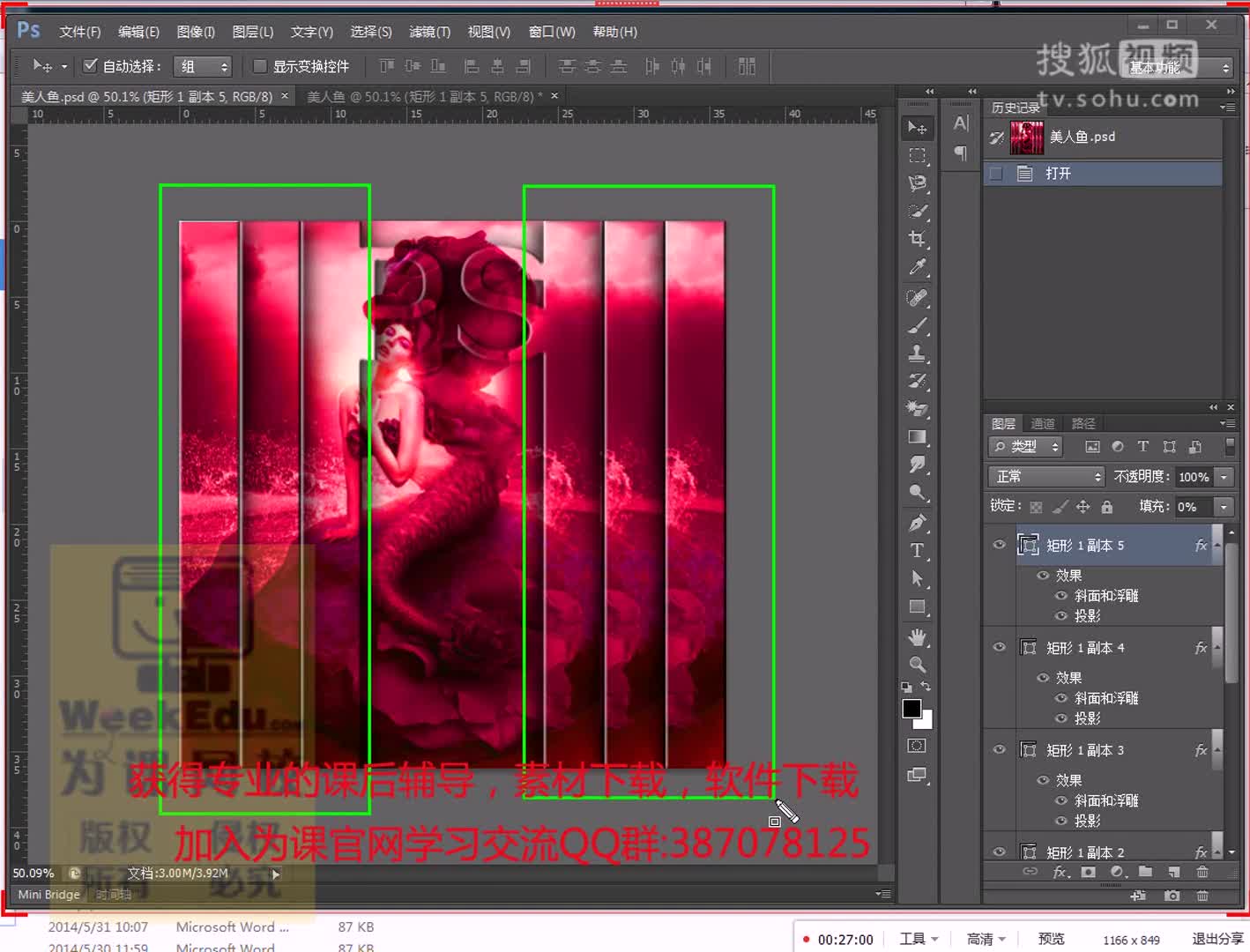
Task: Add a layer mask
Action: click(1089, 872)
